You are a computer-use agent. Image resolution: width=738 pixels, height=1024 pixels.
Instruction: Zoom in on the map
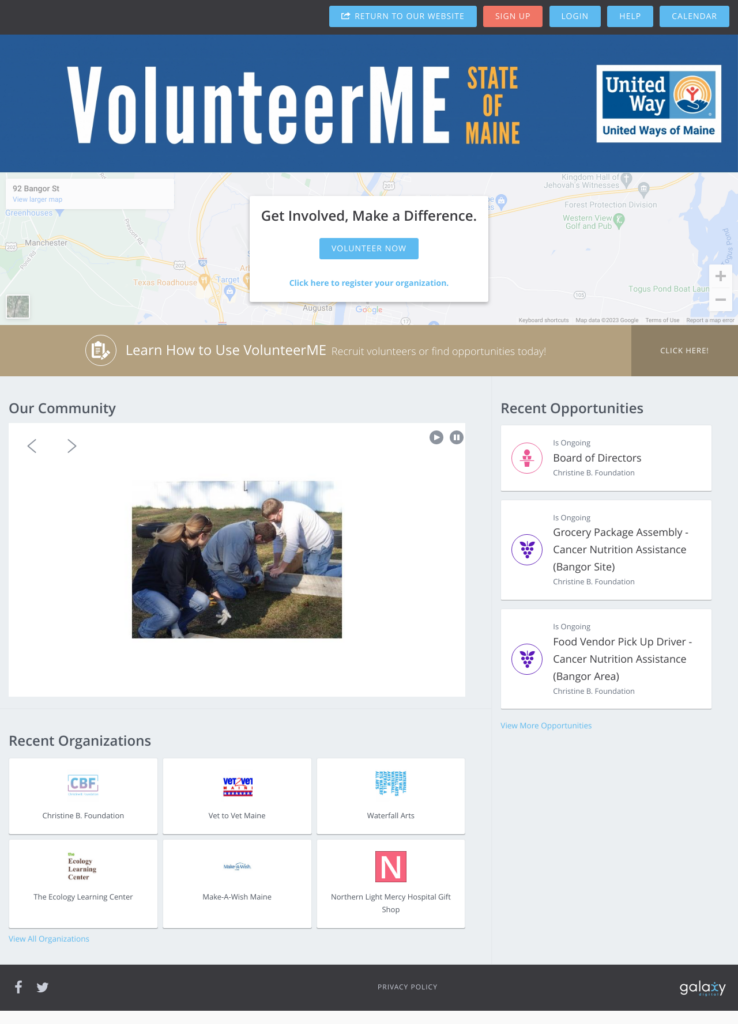click(720, 276)
